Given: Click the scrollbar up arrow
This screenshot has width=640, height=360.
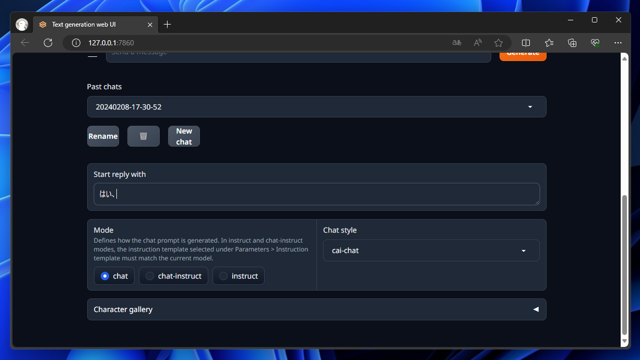Looking at the screenshot, I should (x=624, y=58).
